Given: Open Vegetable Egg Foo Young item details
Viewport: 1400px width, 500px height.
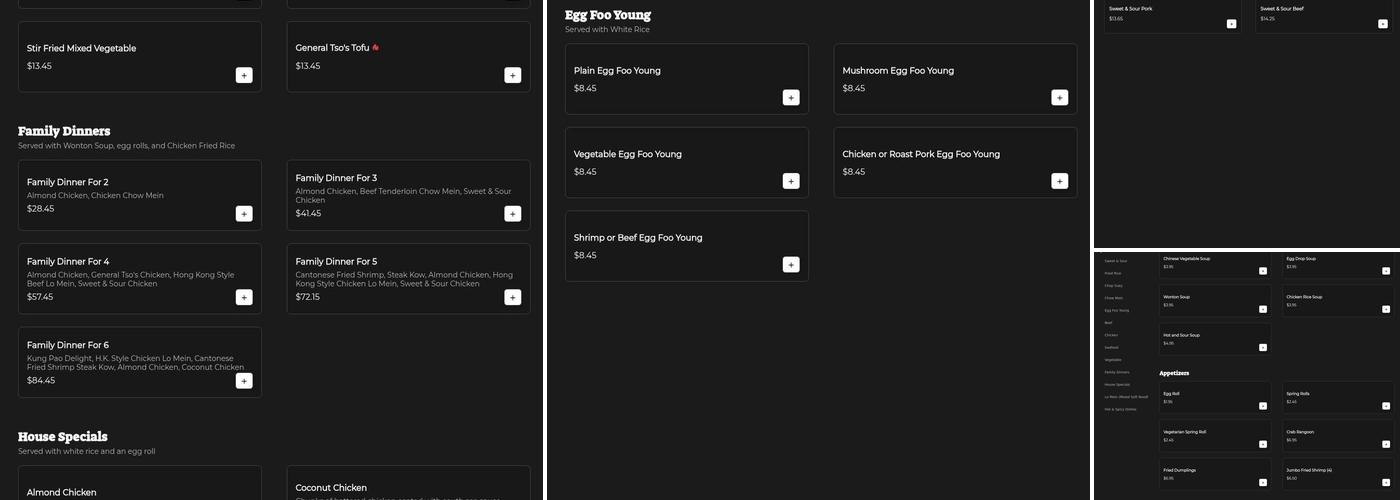Looking at the screenshot, I should (x=686, y=162).
